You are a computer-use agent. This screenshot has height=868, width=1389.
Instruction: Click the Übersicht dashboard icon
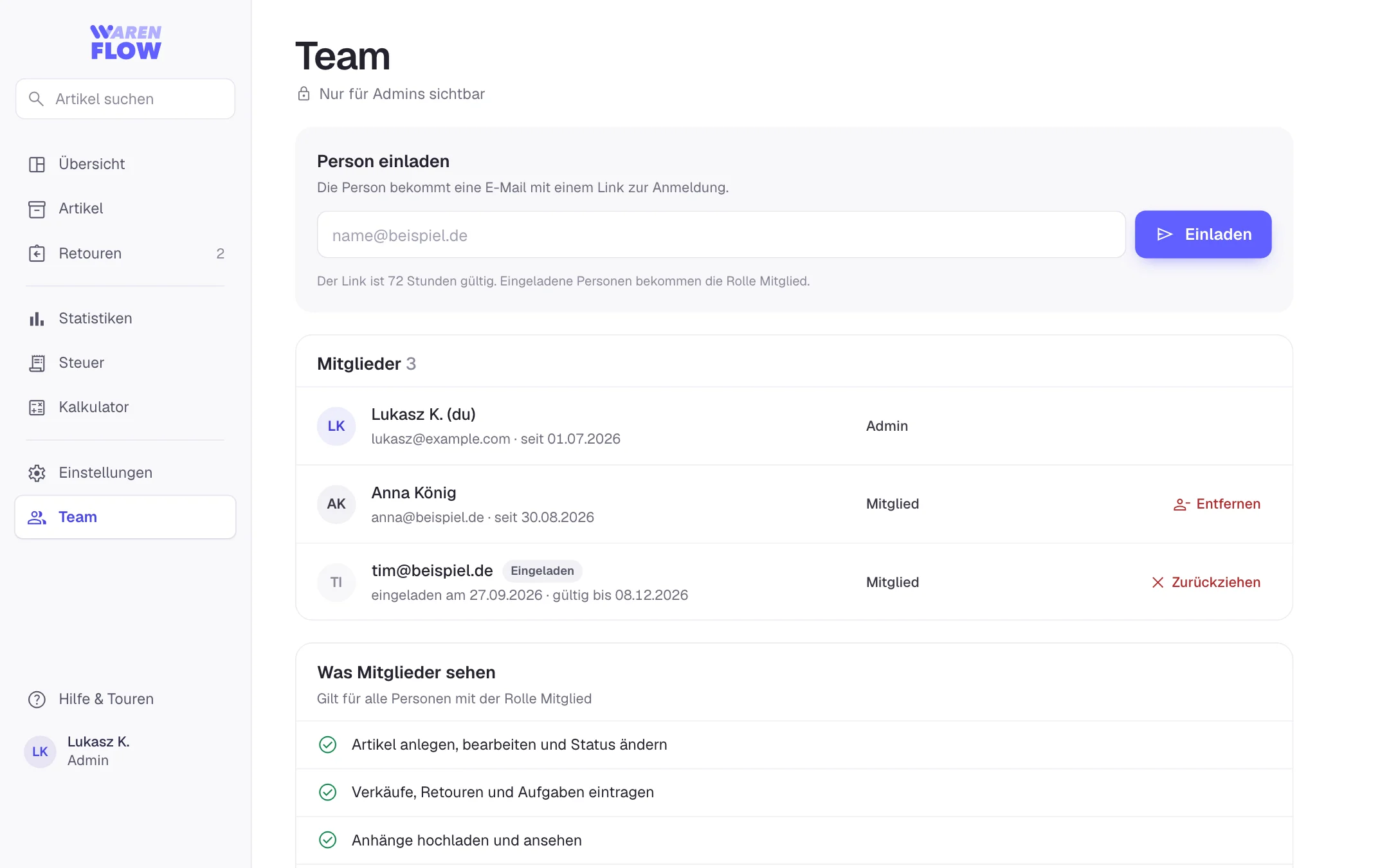pyautogui.click(x=37, y=165)
